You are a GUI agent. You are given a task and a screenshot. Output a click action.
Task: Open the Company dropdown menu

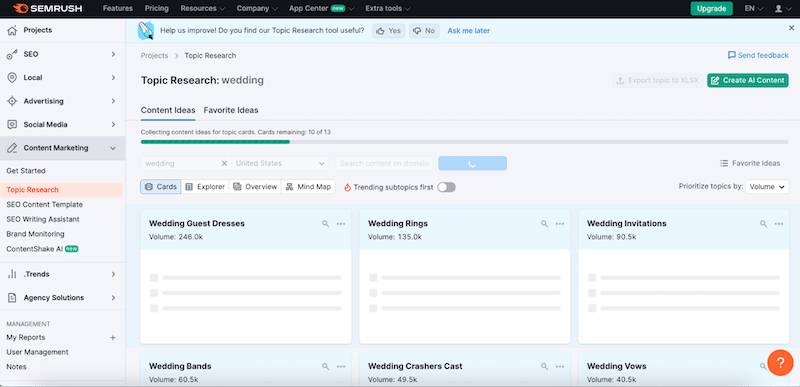(x=257, y=9)
